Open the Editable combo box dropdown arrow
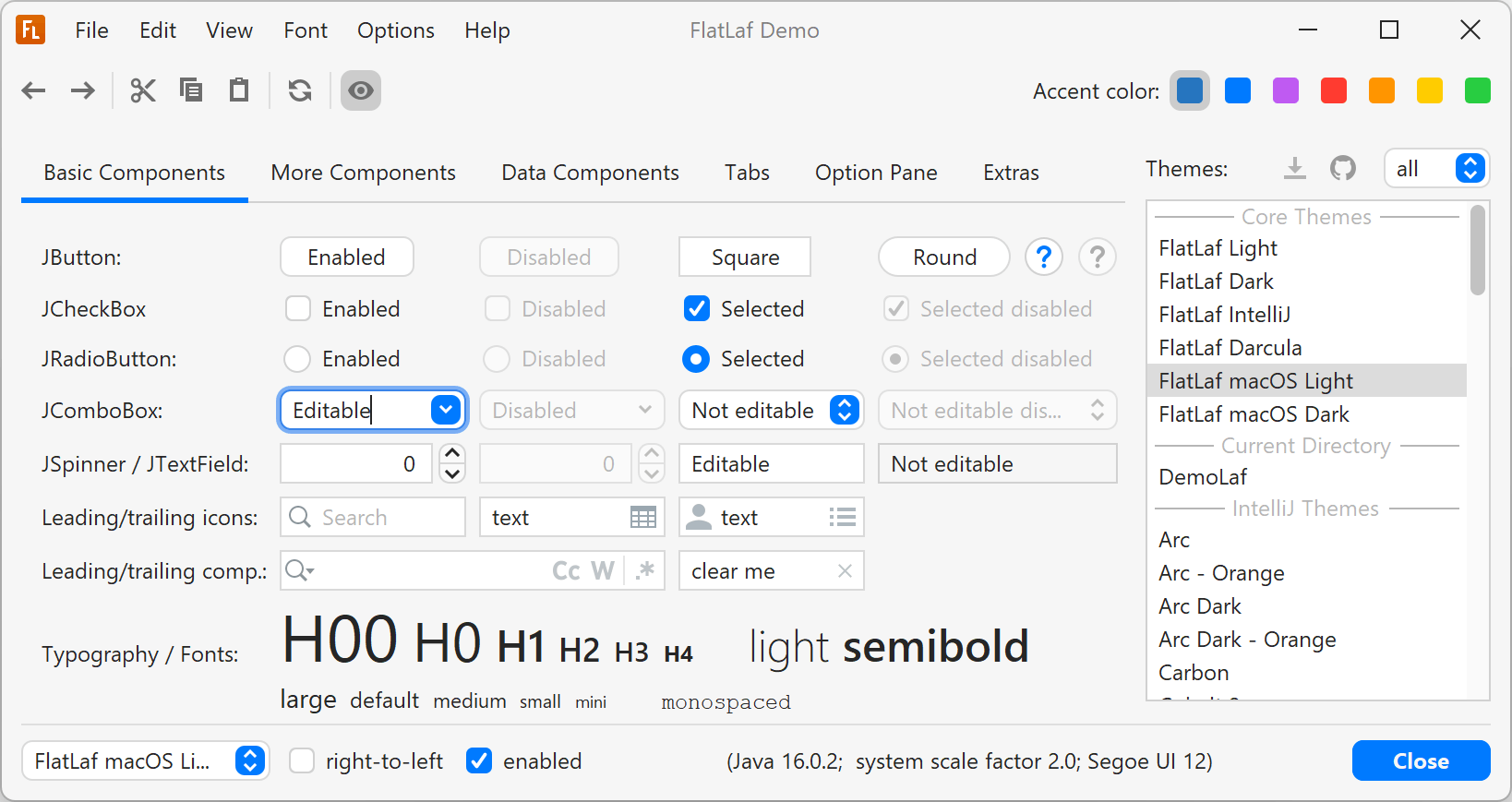 pyautogui.click(x=446, y=410)
